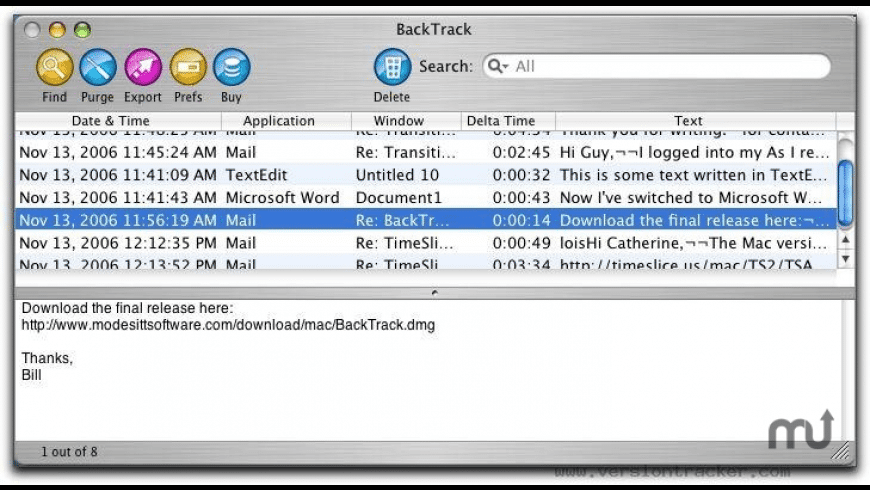This screenshot has width=870, height=490.
Task: Click the list scroll up arrow
Action: coord(846,240)
